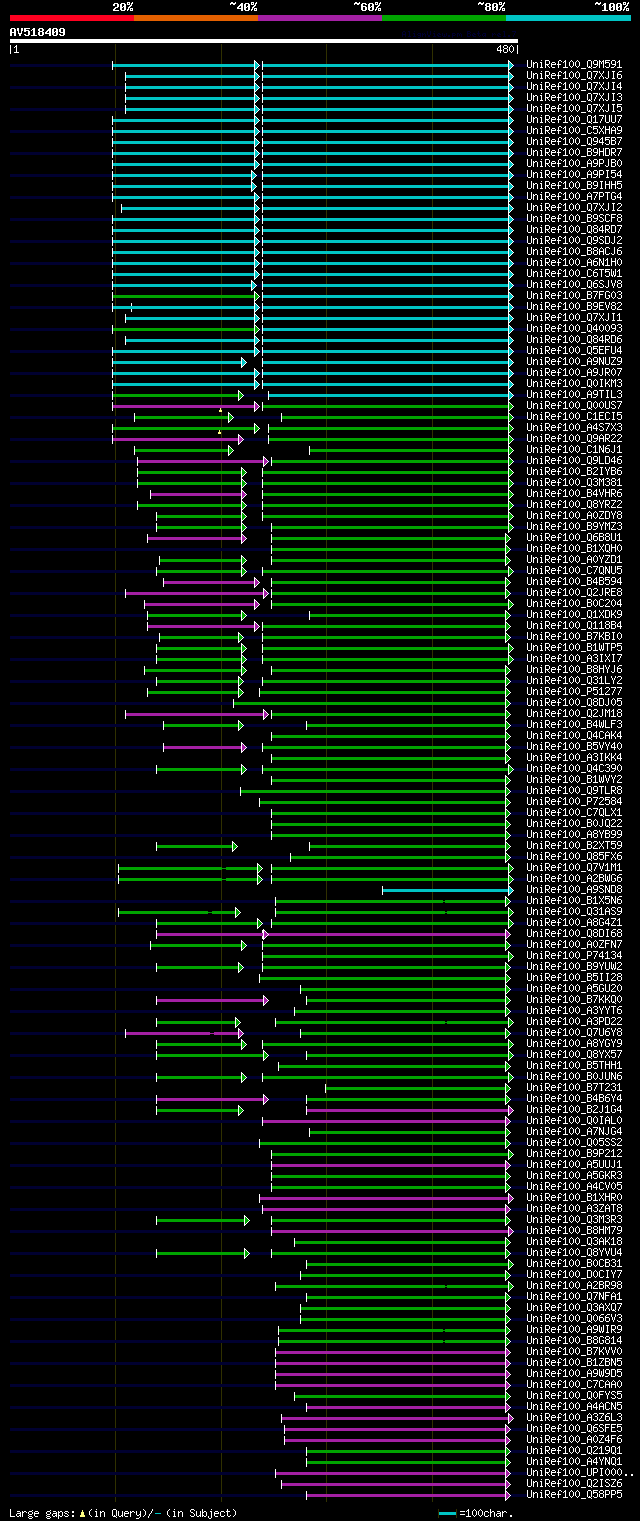Select label UniRef100_Q58PP5
Image resolution: width=640 pixels, height=1521 pixels.
(x=574, y=1494)
